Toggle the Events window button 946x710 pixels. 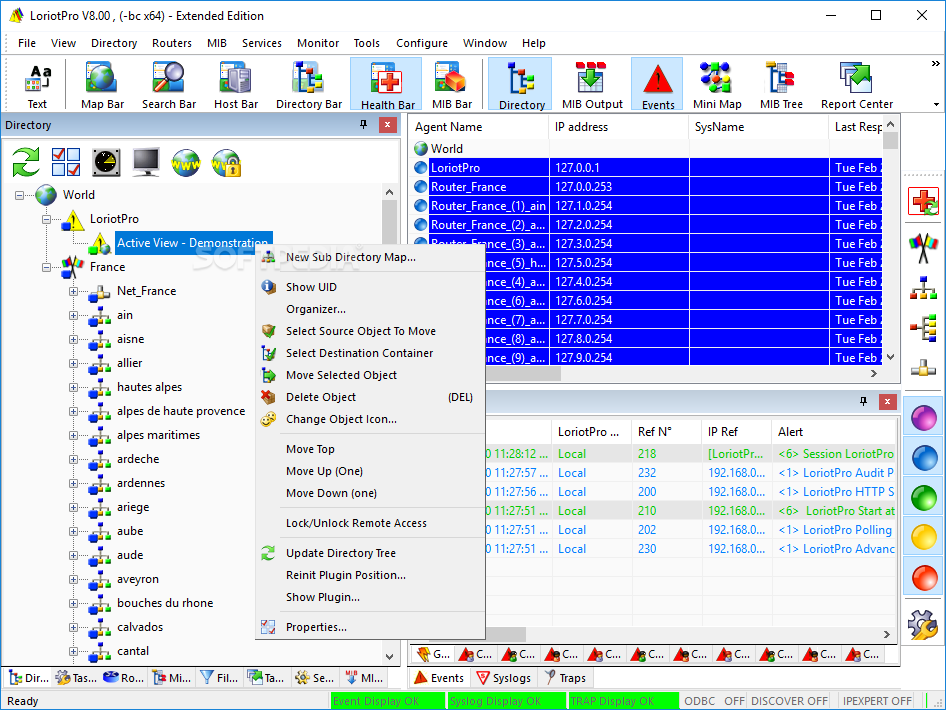tap(658, 86)
